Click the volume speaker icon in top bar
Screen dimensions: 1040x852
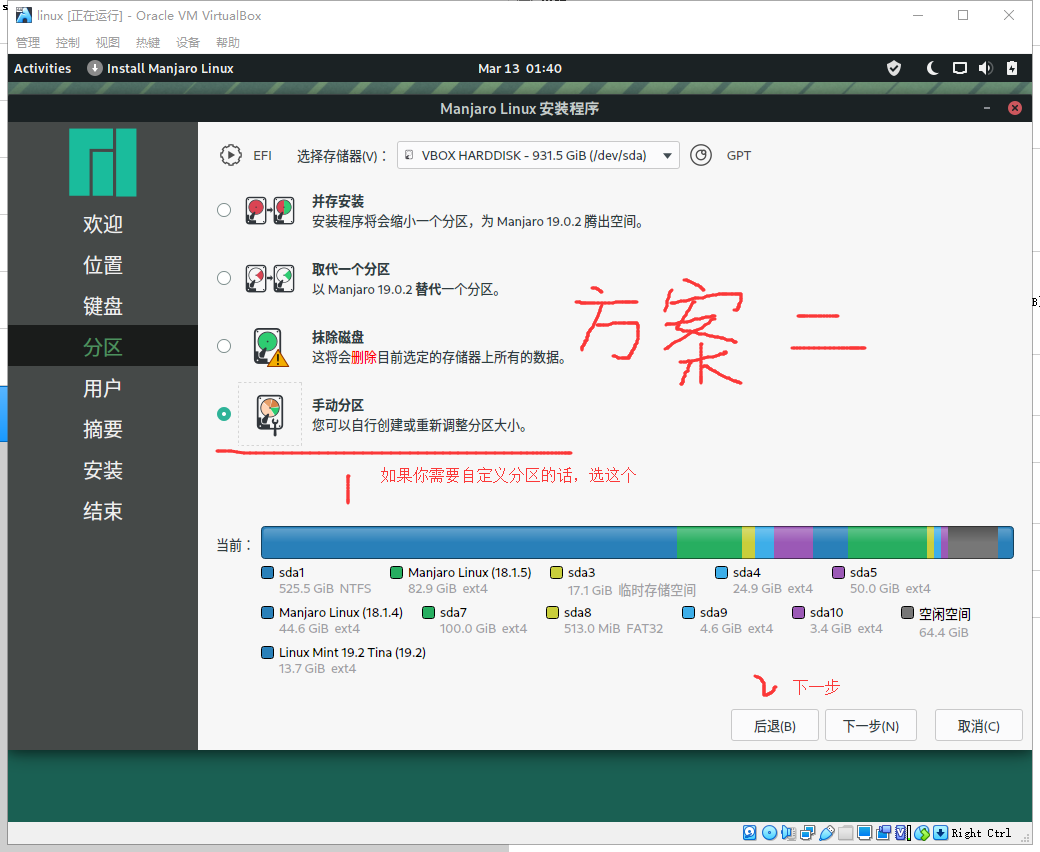click(985, 68)
